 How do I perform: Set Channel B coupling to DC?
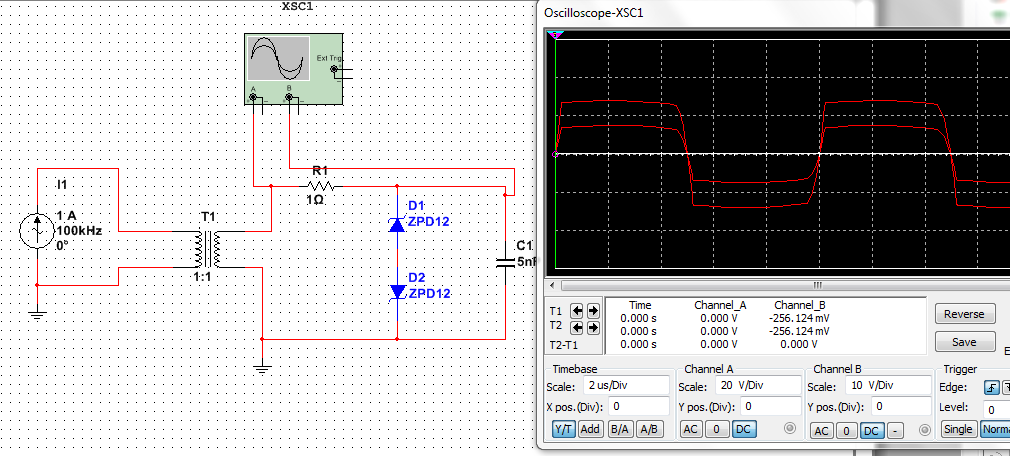click(872, 431)
